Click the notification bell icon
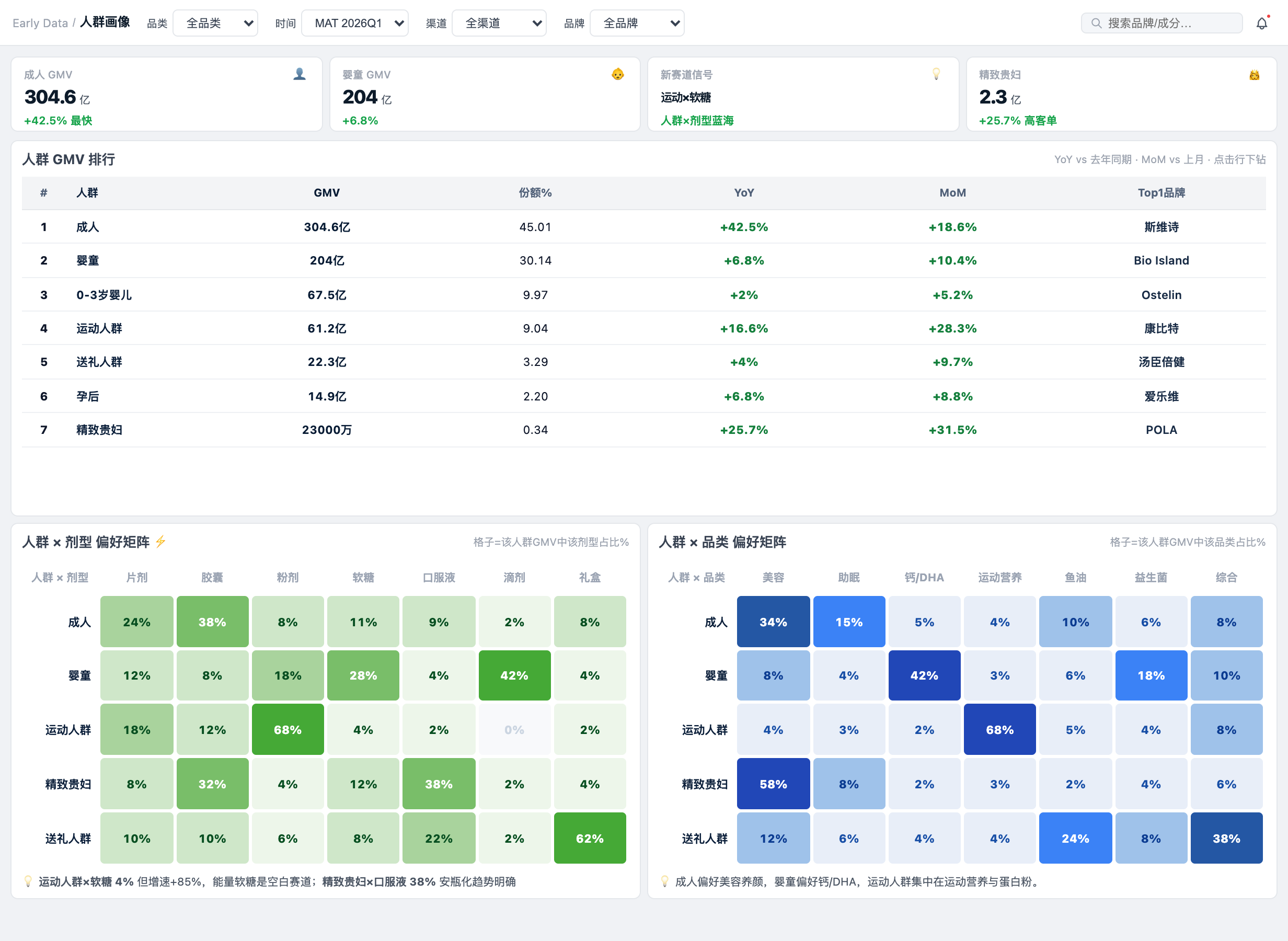The height and width of the screenshot is (941, 1288). [x=1262, y=24]
